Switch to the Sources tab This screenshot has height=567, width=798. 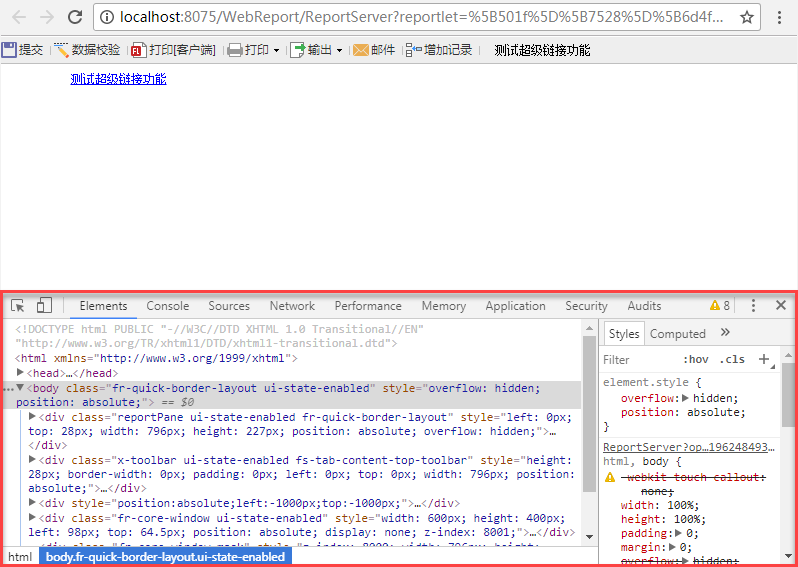[x=229, y=306]
